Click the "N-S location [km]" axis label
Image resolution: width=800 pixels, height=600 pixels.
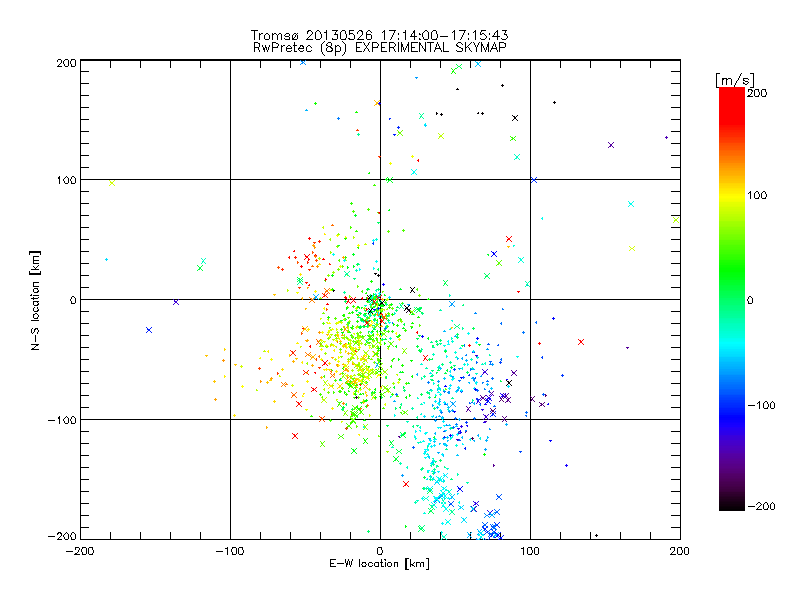[x=35, y=300]
